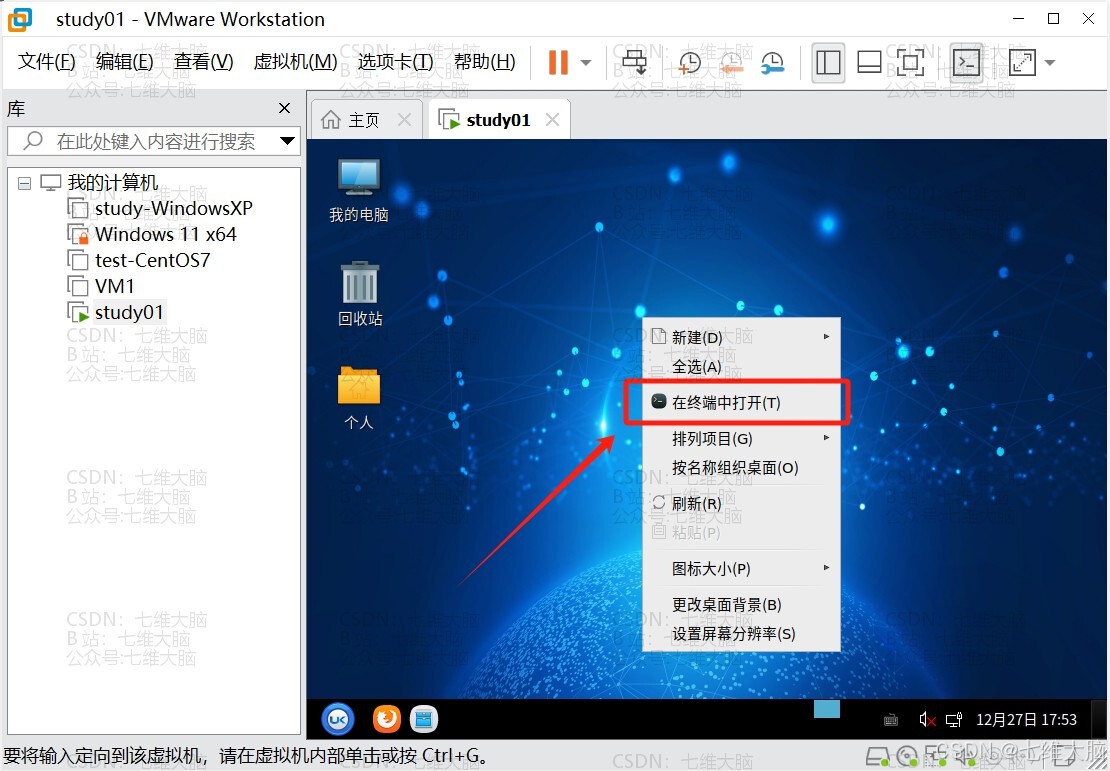Open the 文件(F) menu

[x=47, y=62]
